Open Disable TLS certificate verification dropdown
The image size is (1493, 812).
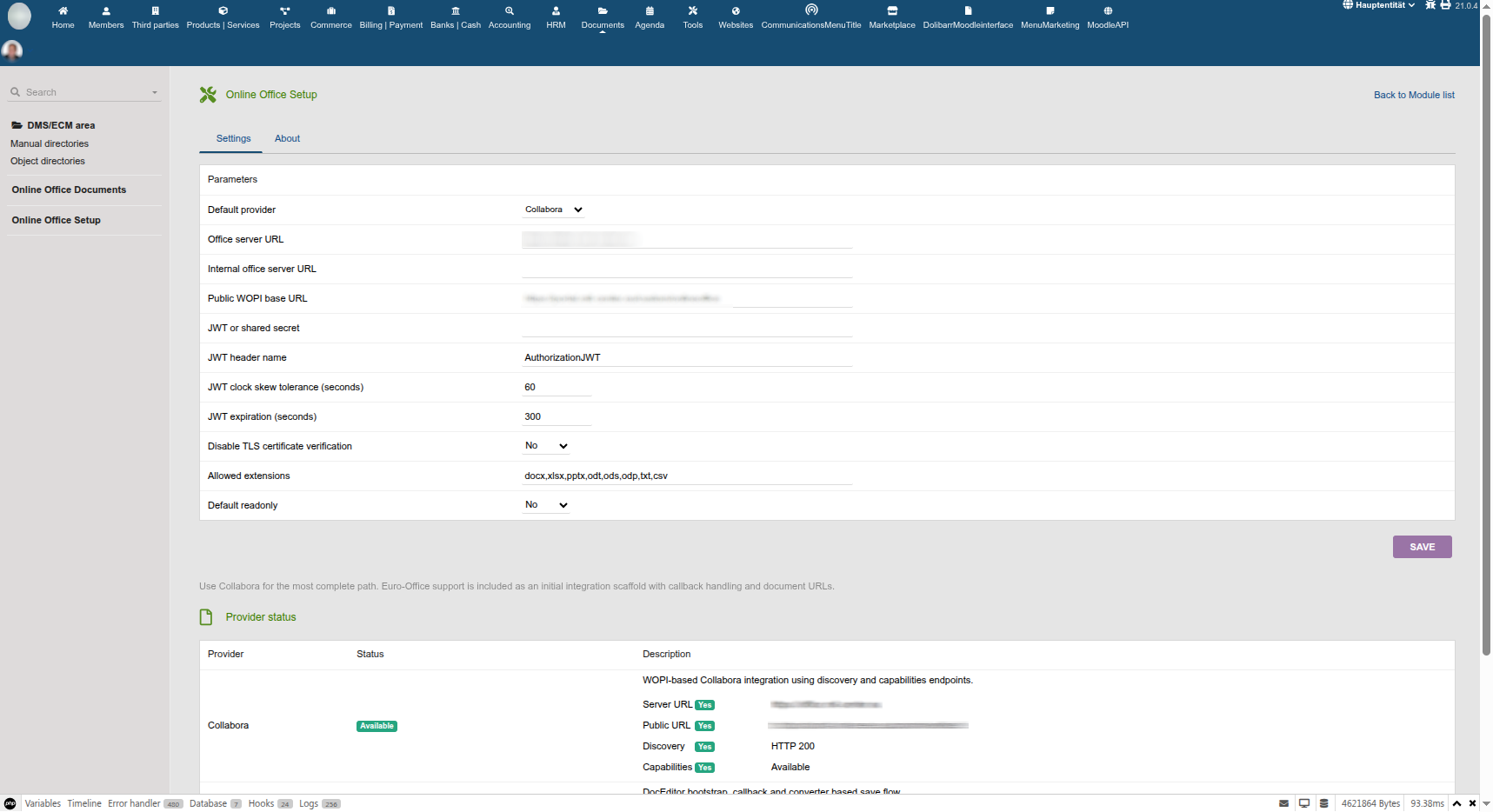tap(545, 446)
